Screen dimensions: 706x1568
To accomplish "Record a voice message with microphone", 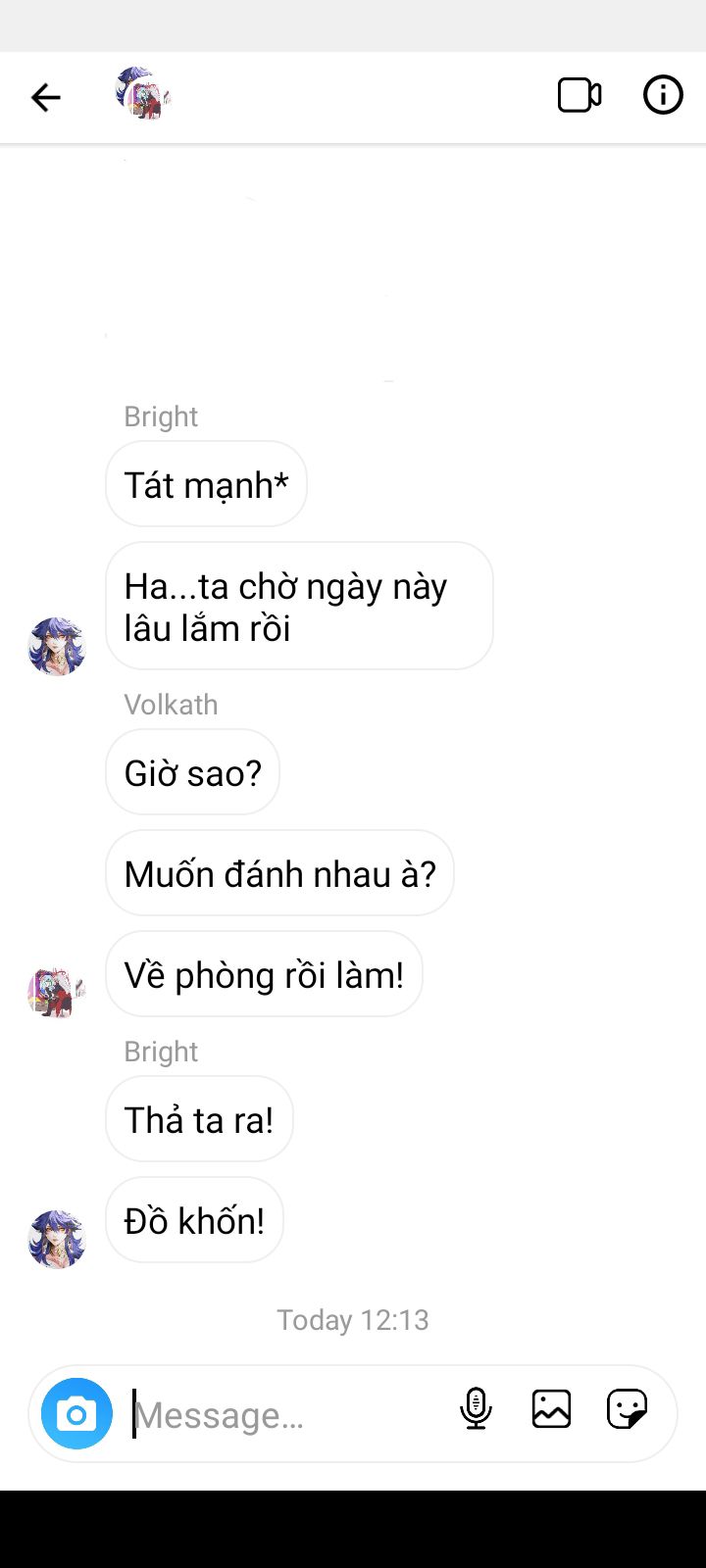I will click(476, 1409).
